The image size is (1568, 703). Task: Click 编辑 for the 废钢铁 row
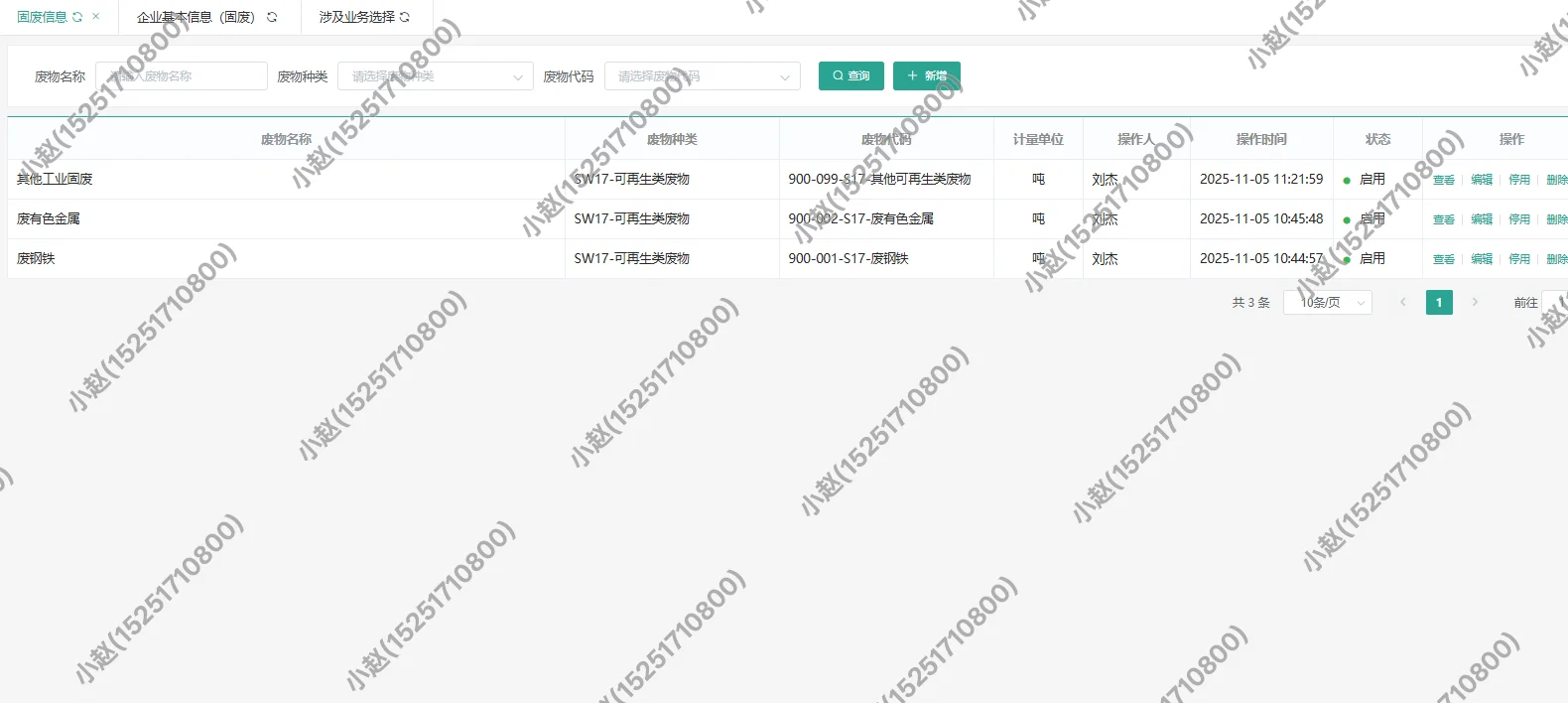click(1482, 259)
